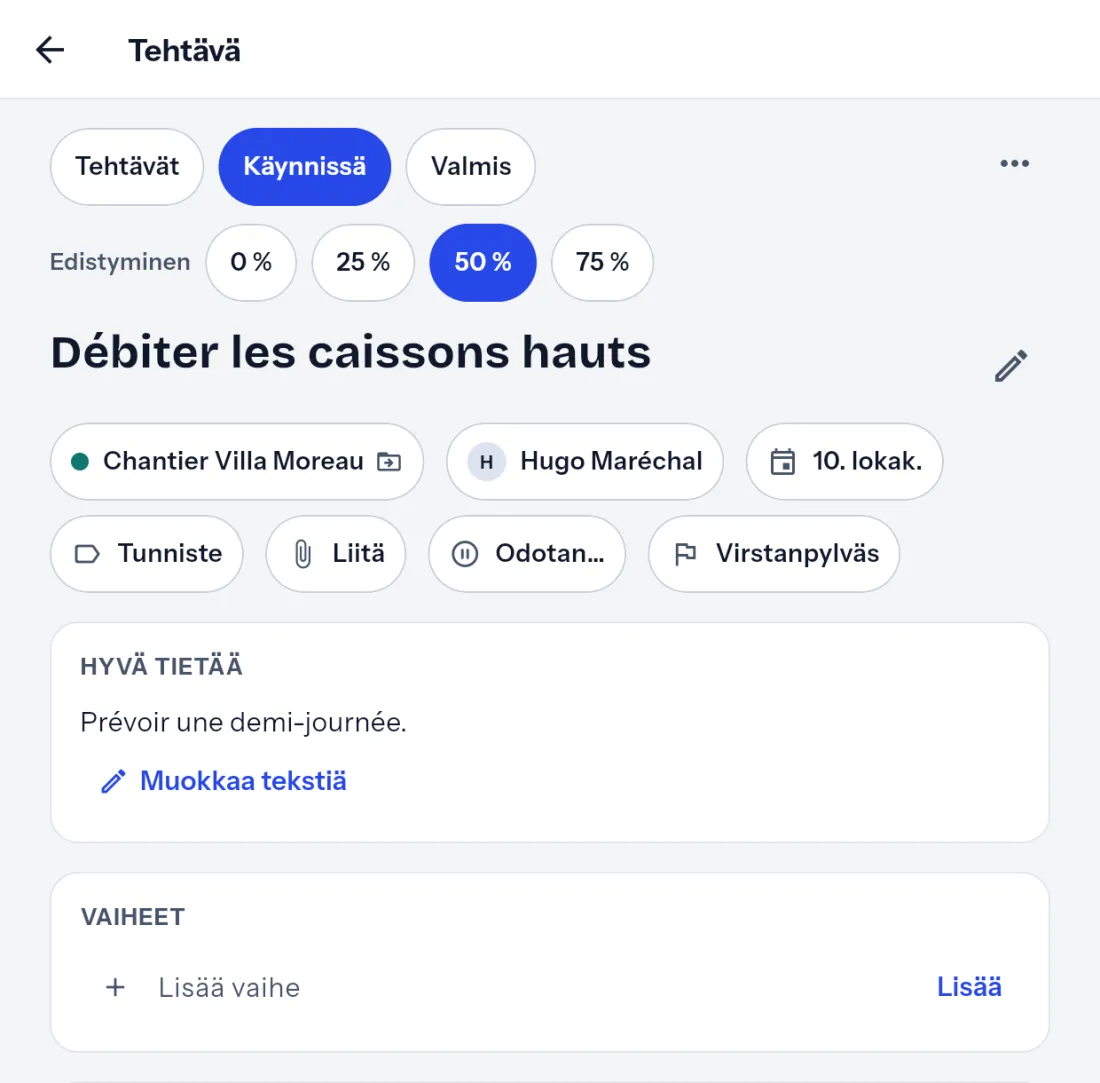Click the pencil icon beside task title
The height and width of the screenshot is (1083, 1100).
tap(1011, 365)
